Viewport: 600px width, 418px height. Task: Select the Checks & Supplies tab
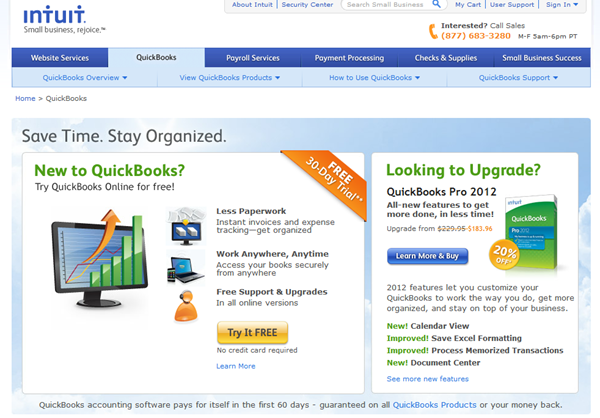tap(446, 58)
